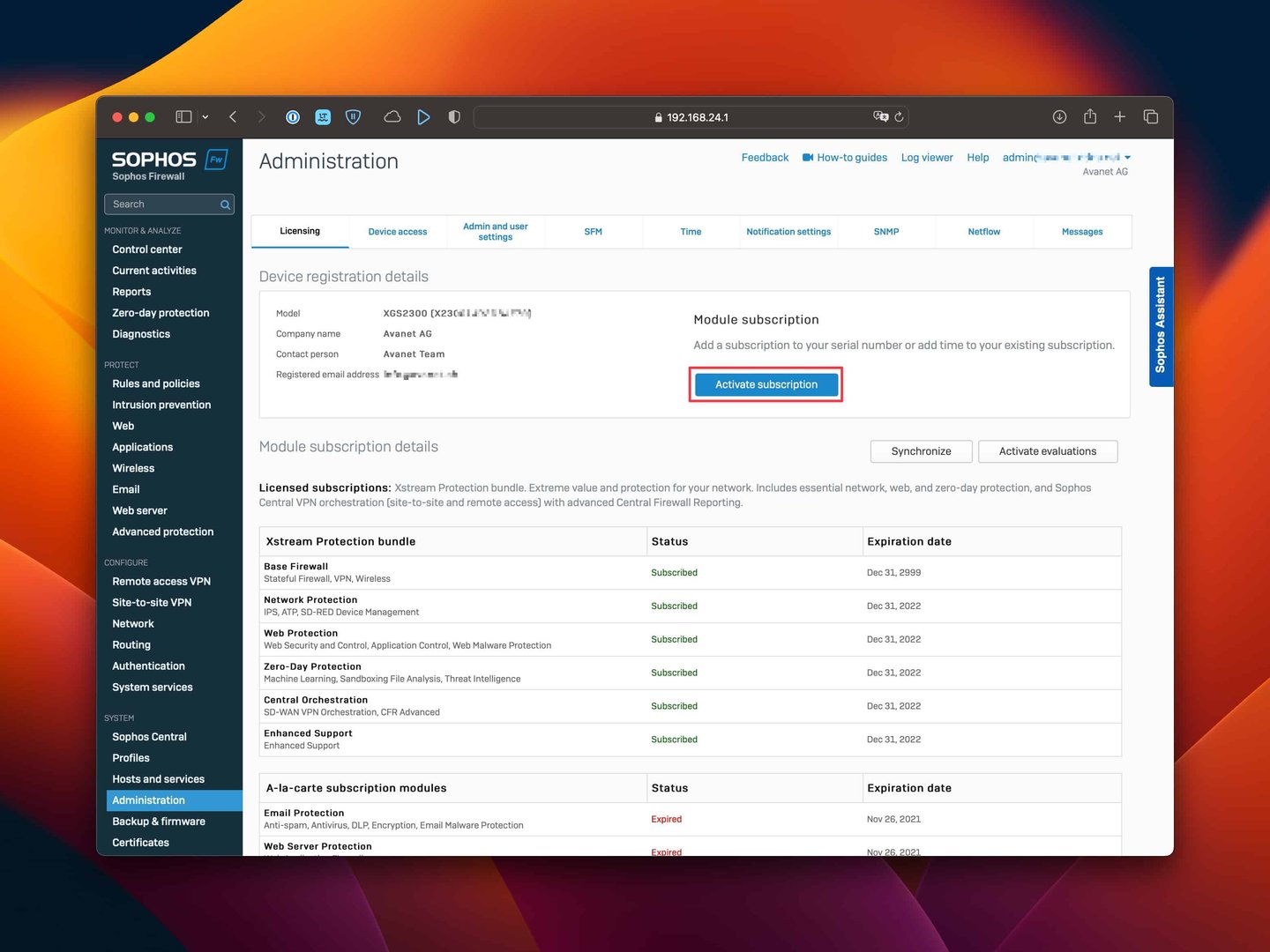Open the Log viewer link
The width and height of the screenshot is (1270, 952).
[927, 158]
